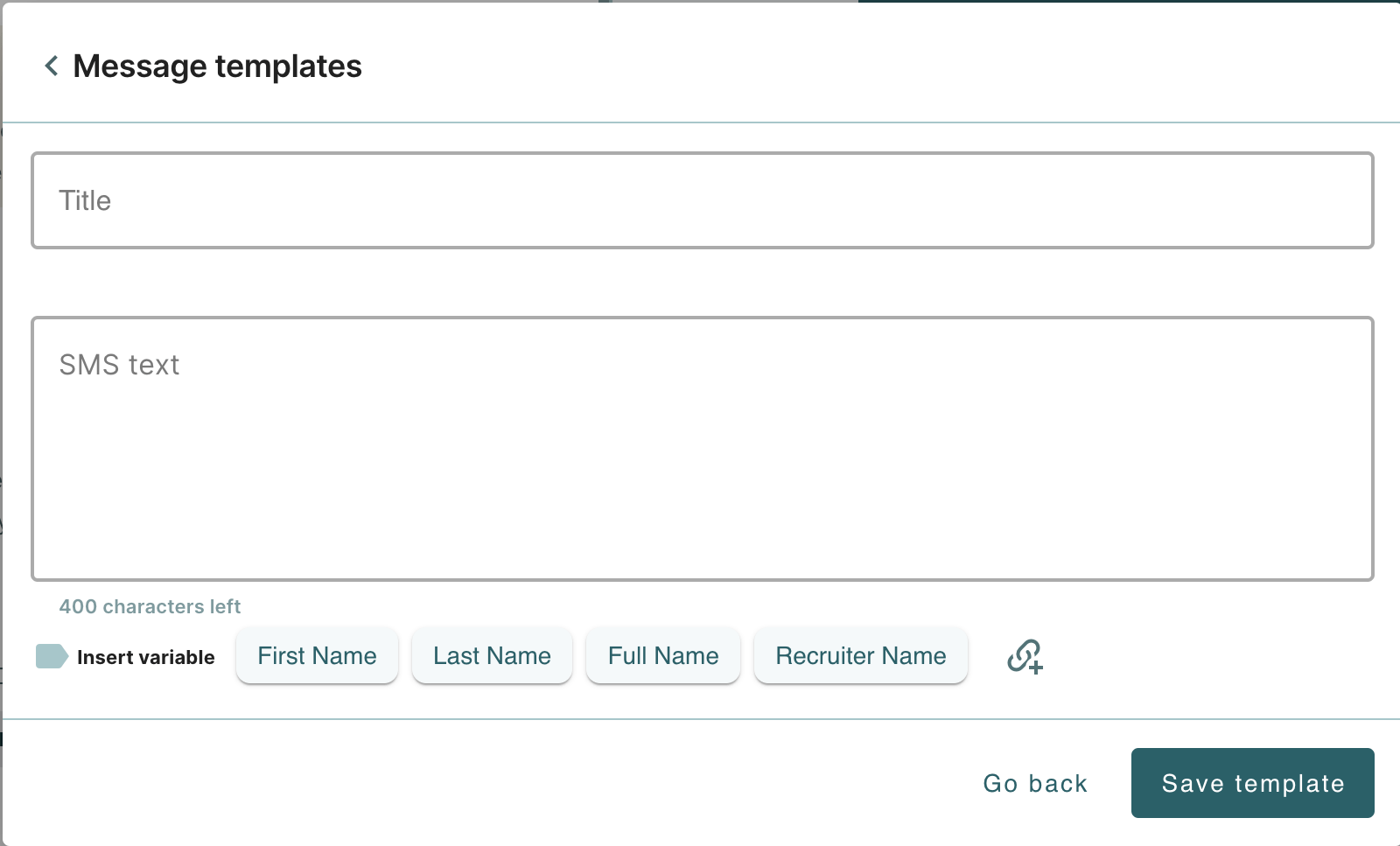1400x846 pixels.
Task: Click the Insert variable label
Action: click(145, 657)
